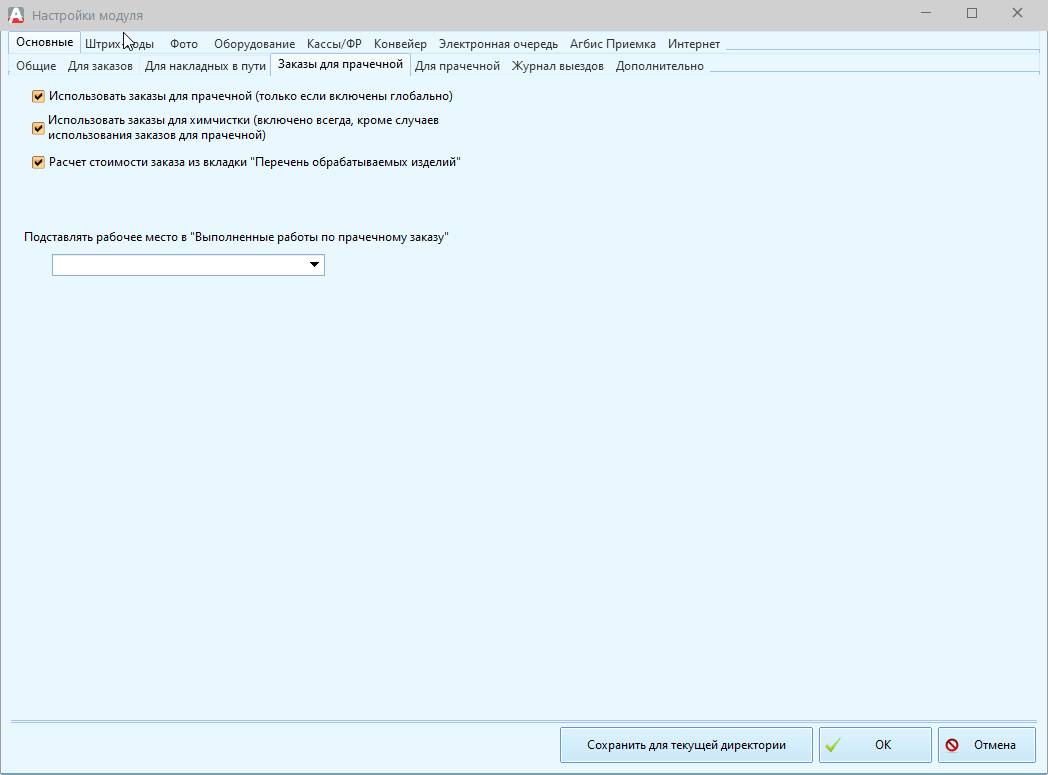The width and height of the screenshot is (1048, 775).
Task: Open the рабочее место dropdown arrow
Action: (314, 265)
